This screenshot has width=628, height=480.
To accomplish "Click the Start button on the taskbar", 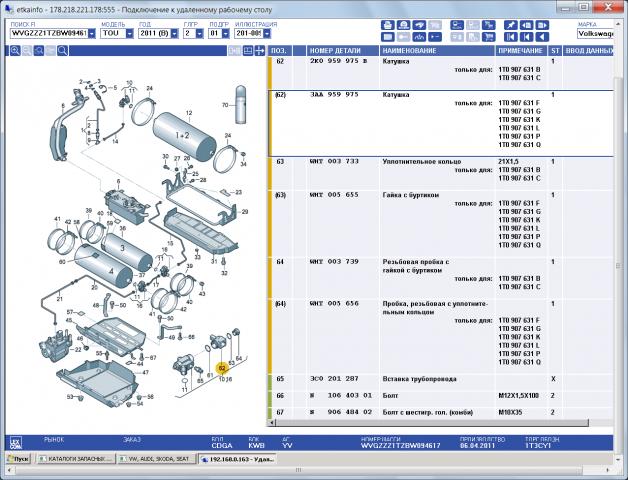I will point(19,458).
